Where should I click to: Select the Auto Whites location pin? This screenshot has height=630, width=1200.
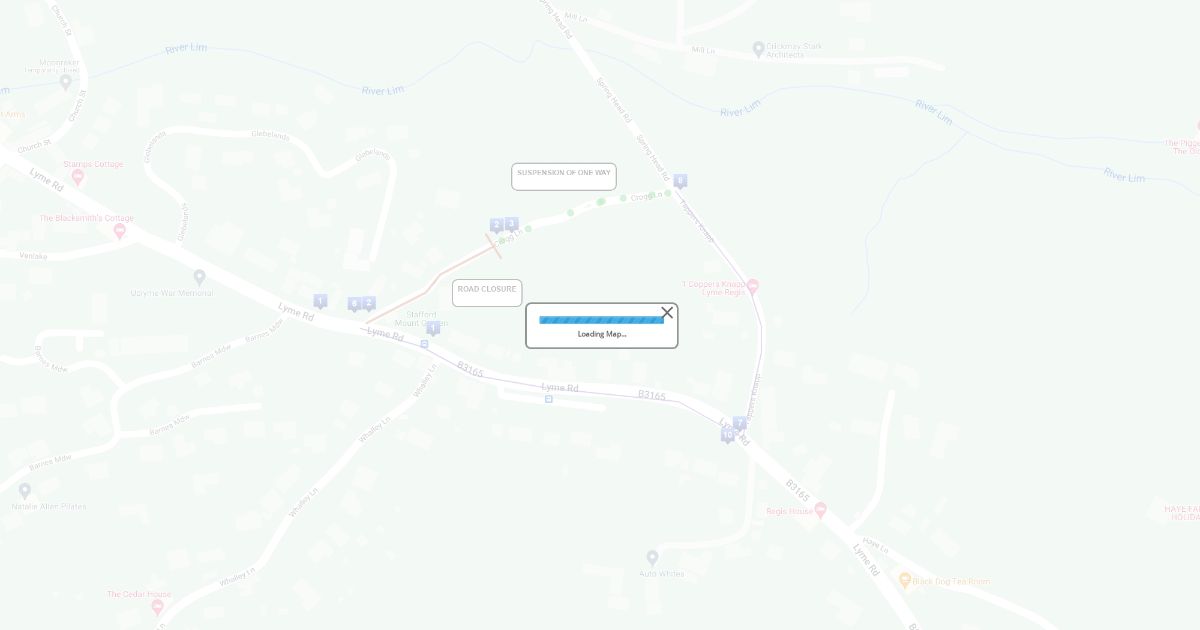click(652, 557)
